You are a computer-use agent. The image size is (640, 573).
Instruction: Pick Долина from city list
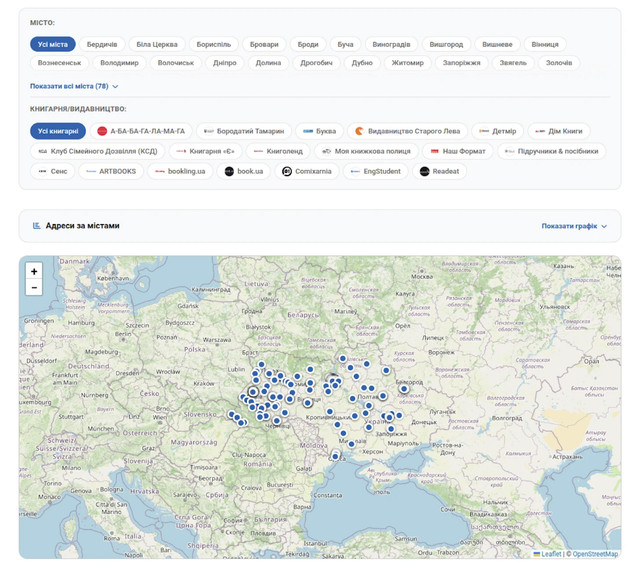[268, 63]
